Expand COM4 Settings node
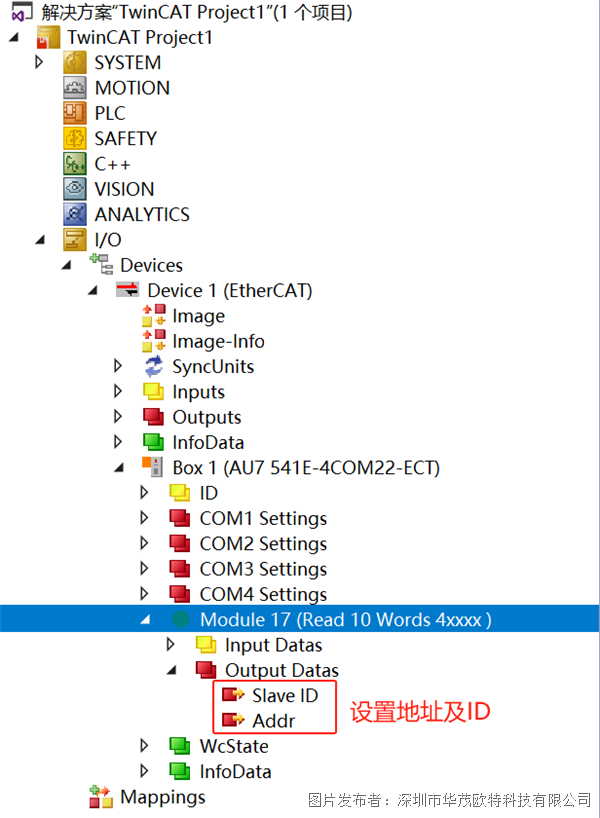The height and width of the screenshot is (818, 600). (x=145, y=594)
